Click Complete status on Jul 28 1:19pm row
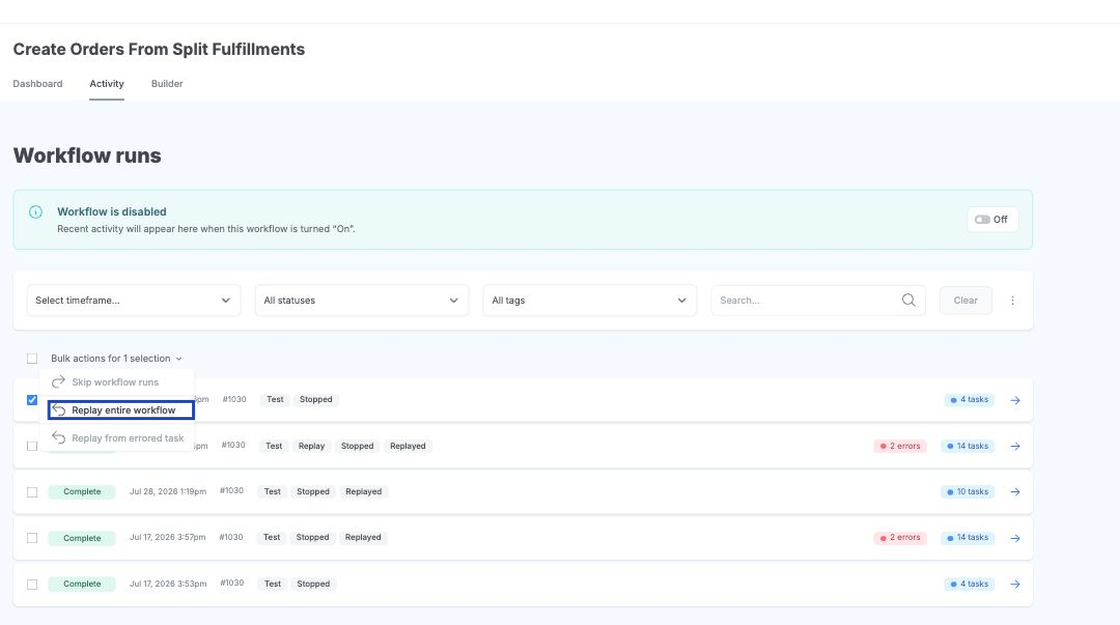1120x625 pixels. pyautogui.click(x=82, y=491)
